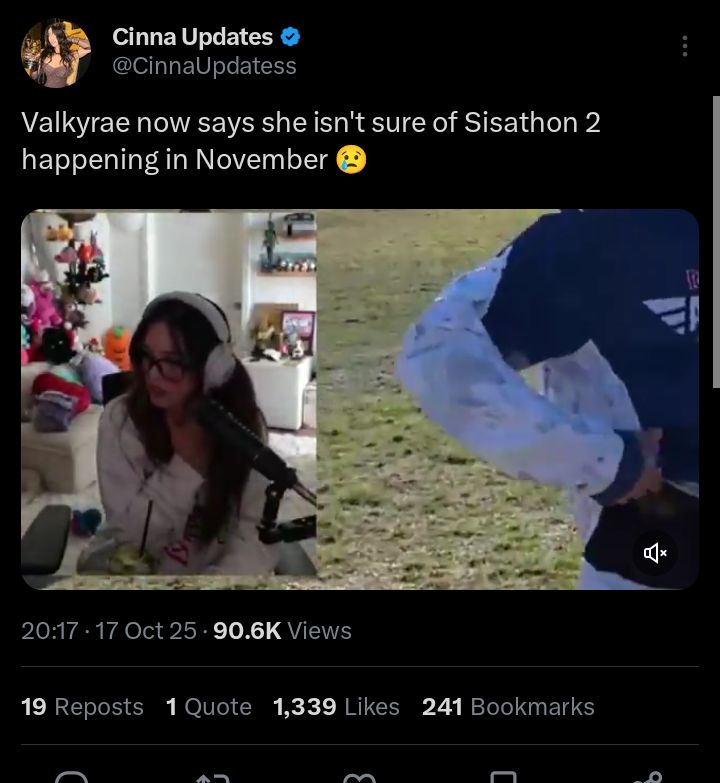The width and height of the screenshot is (720, 783).
Task: Click the blue verified badge
Action: click(x=291, y=37)
